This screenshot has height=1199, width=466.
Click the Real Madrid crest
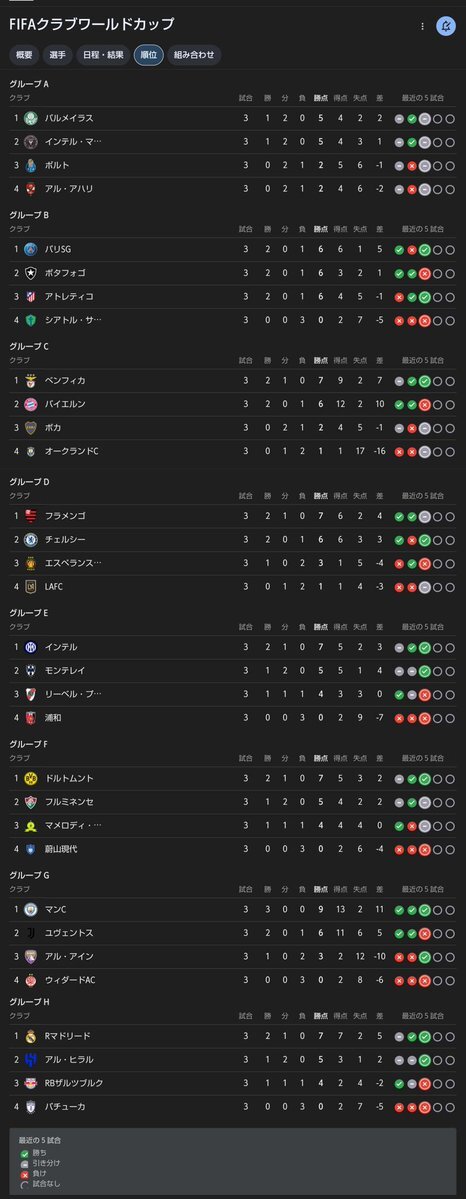tap(31, 1036)
